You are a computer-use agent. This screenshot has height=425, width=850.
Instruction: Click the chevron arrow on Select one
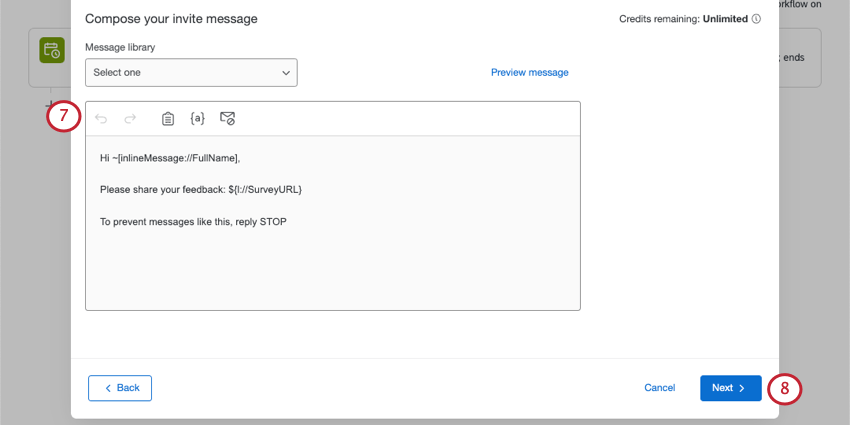(x=286, y=73)
